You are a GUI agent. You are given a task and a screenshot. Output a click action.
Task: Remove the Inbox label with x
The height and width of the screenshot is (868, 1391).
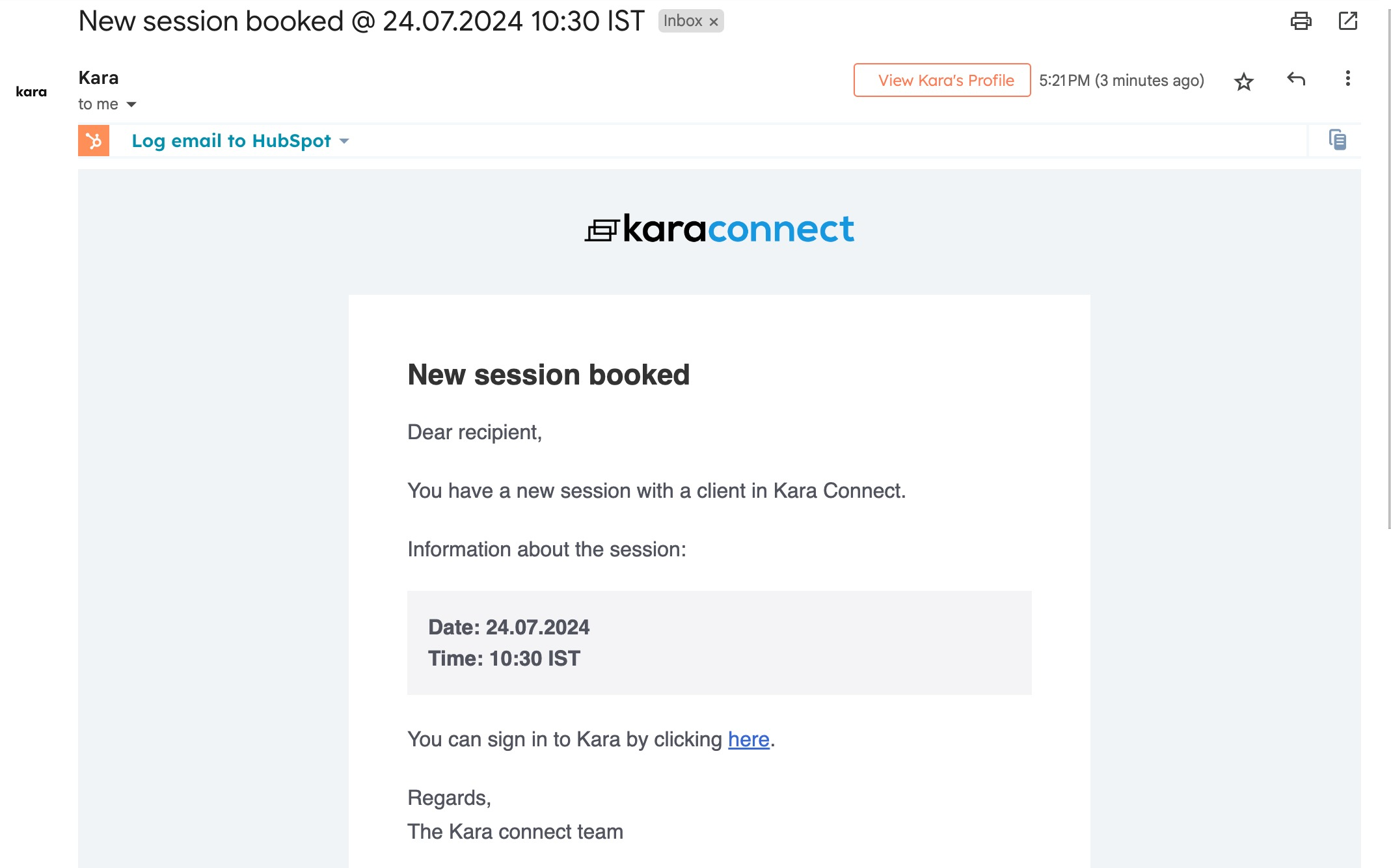click(x=714, y=22)
